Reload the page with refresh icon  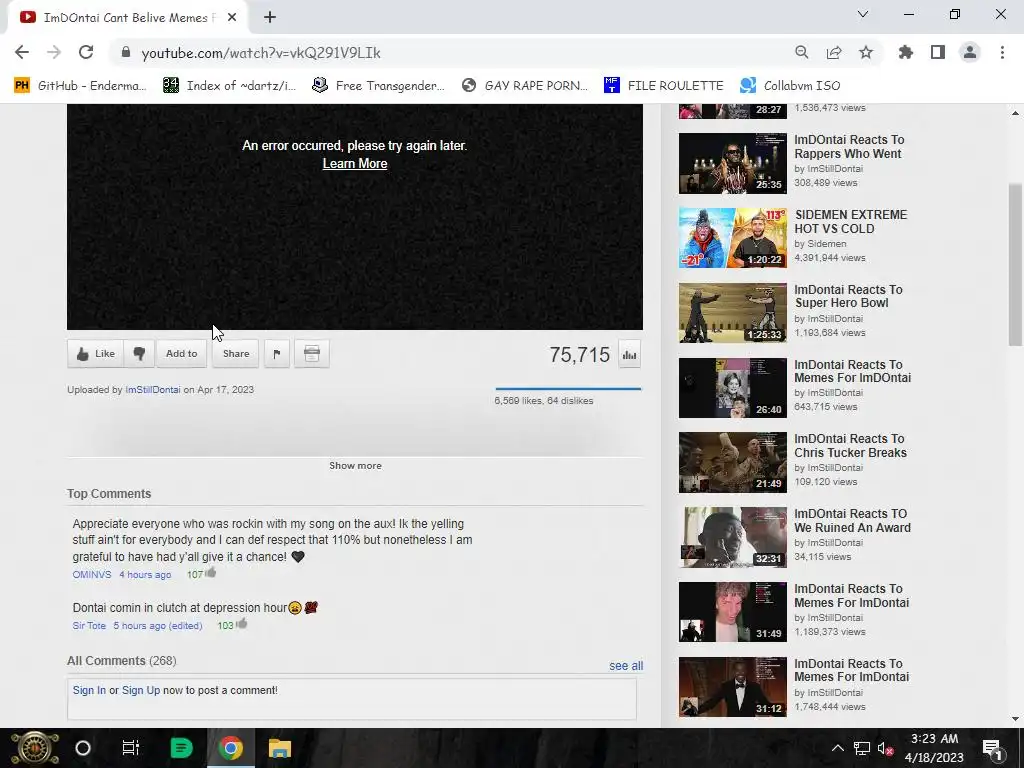[x=86, y=52]
